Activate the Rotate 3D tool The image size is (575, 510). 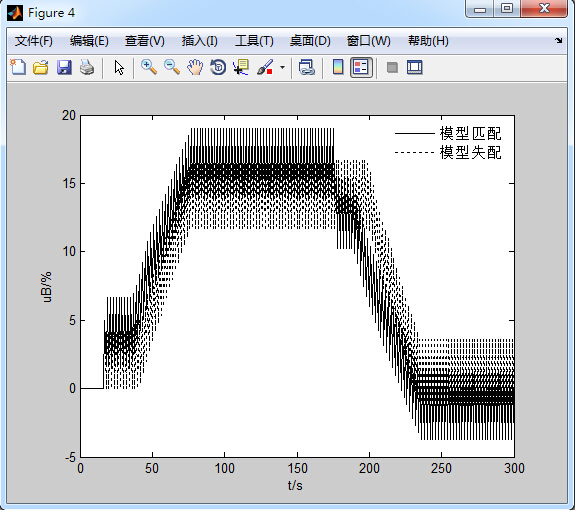point(218,67)
